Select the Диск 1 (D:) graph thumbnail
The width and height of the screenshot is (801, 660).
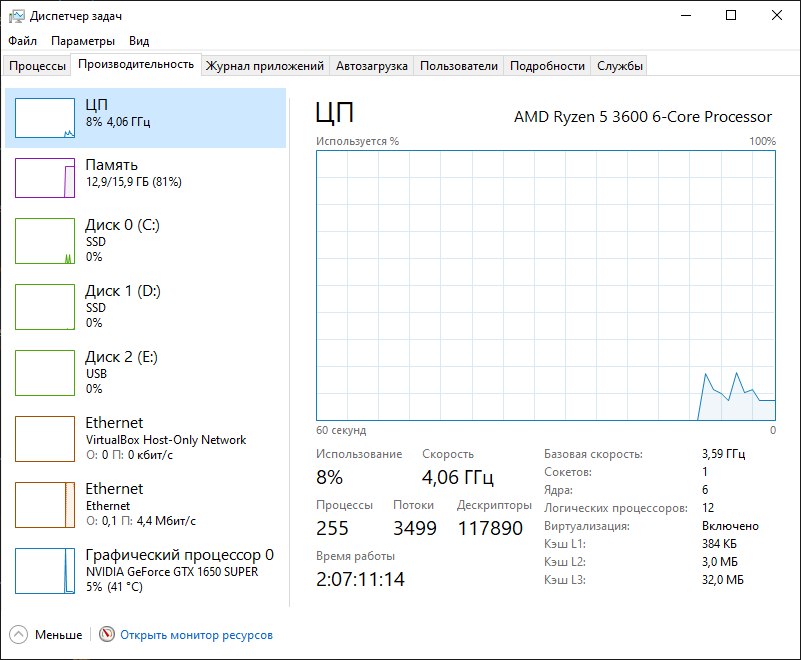(x=45, y=307)
